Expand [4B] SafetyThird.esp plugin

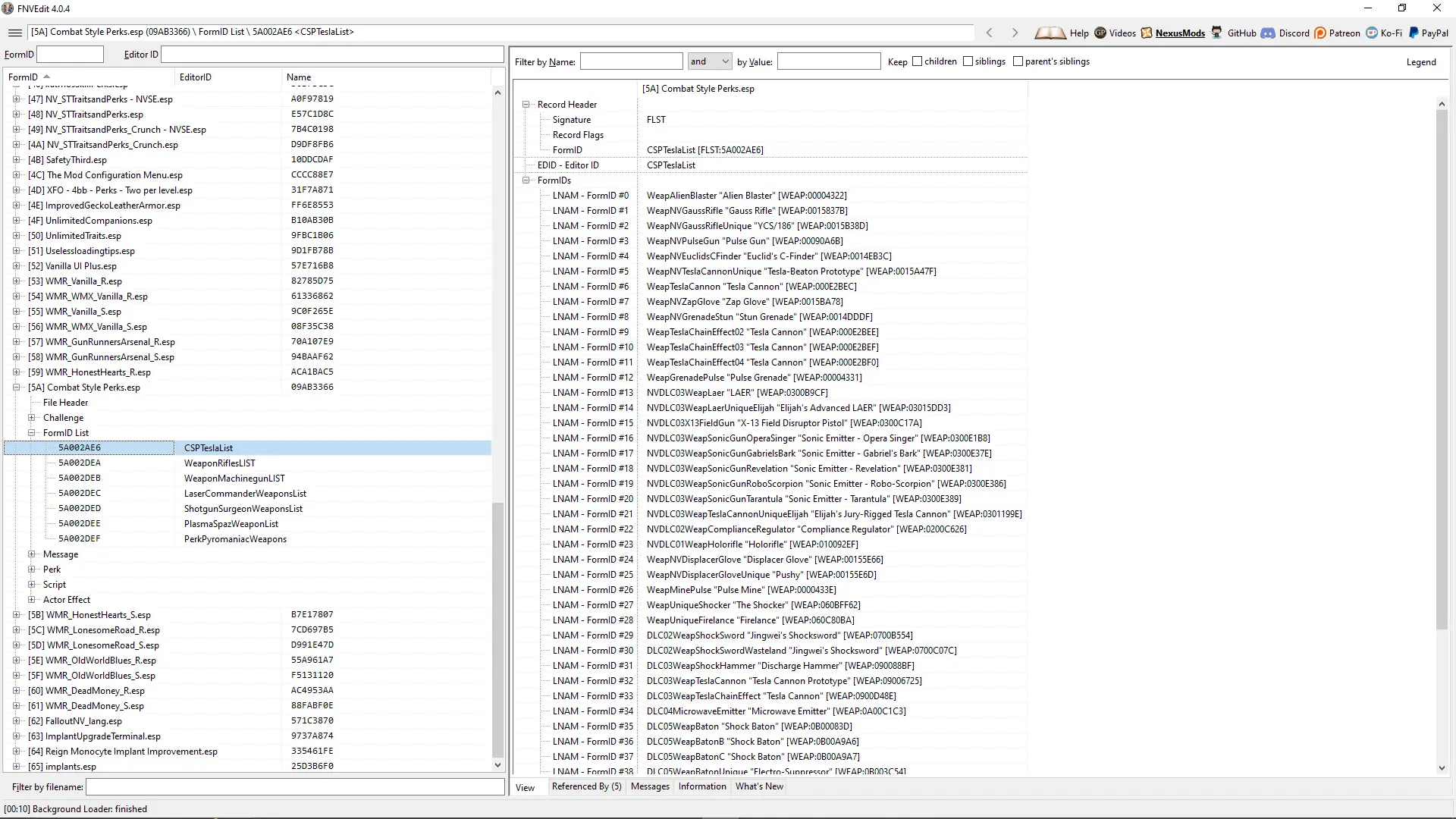(x=17, y=160)
